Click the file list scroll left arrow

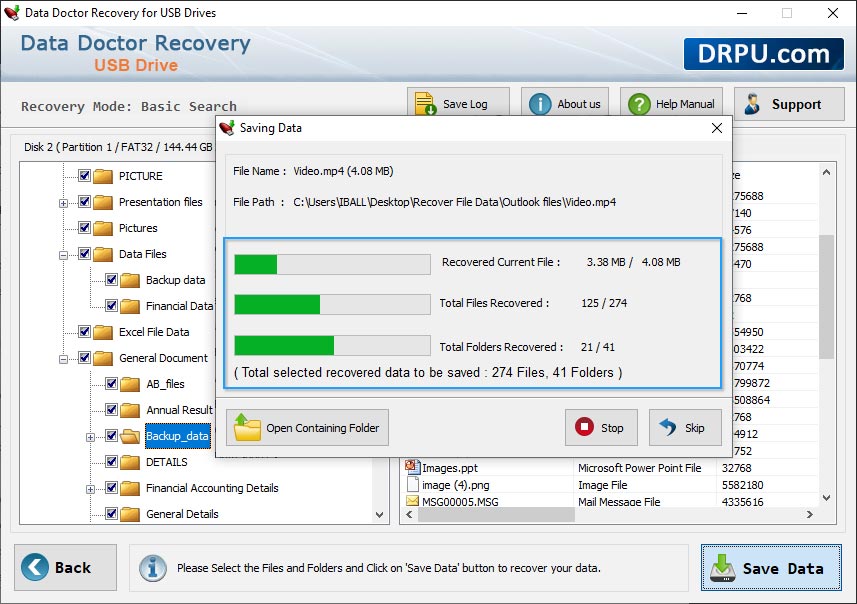point(409,514)
